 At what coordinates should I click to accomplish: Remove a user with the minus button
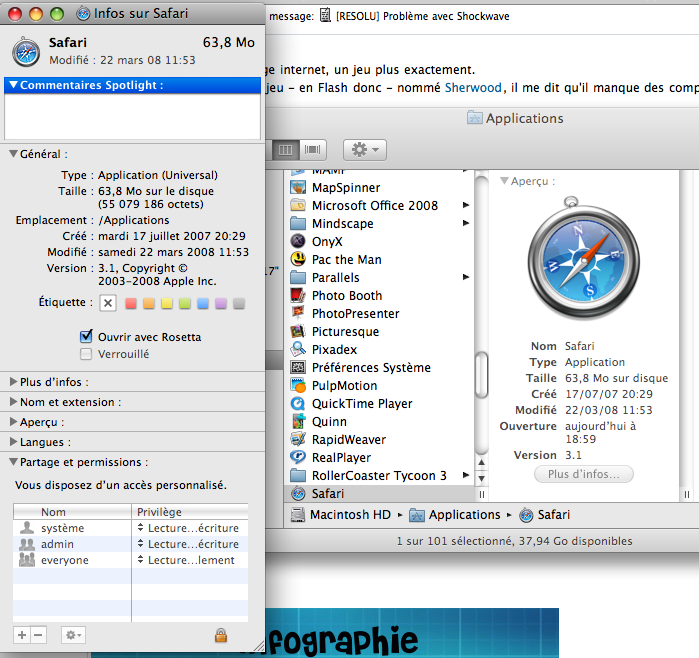tap(38, 635)
